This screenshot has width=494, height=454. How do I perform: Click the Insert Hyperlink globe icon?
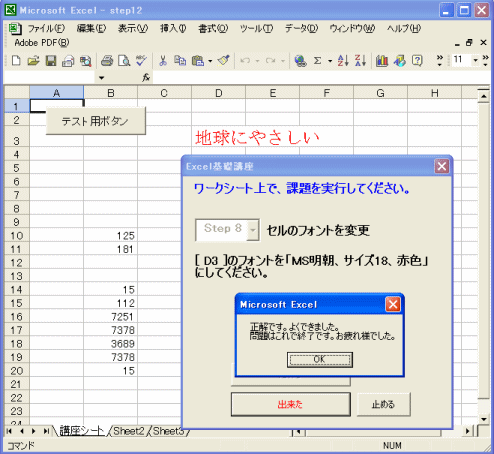click(300, 61)
